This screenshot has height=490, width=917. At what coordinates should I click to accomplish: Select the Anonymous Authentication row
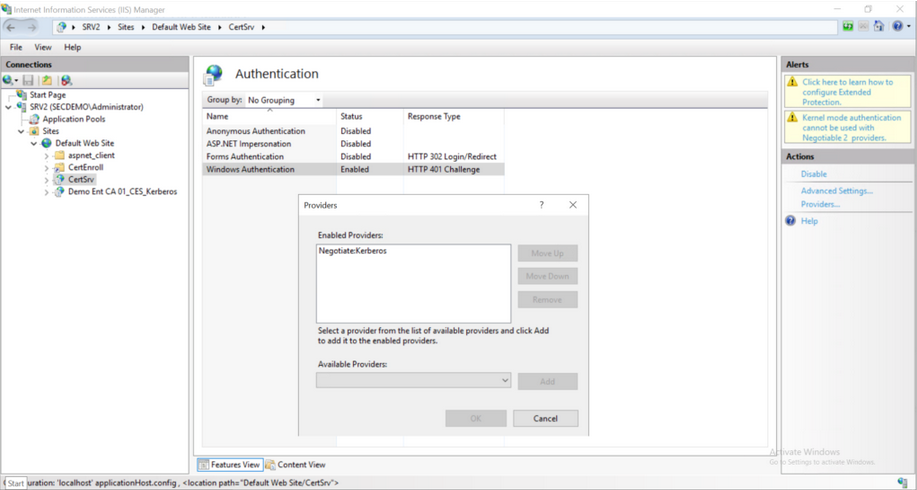pos(353,131)
